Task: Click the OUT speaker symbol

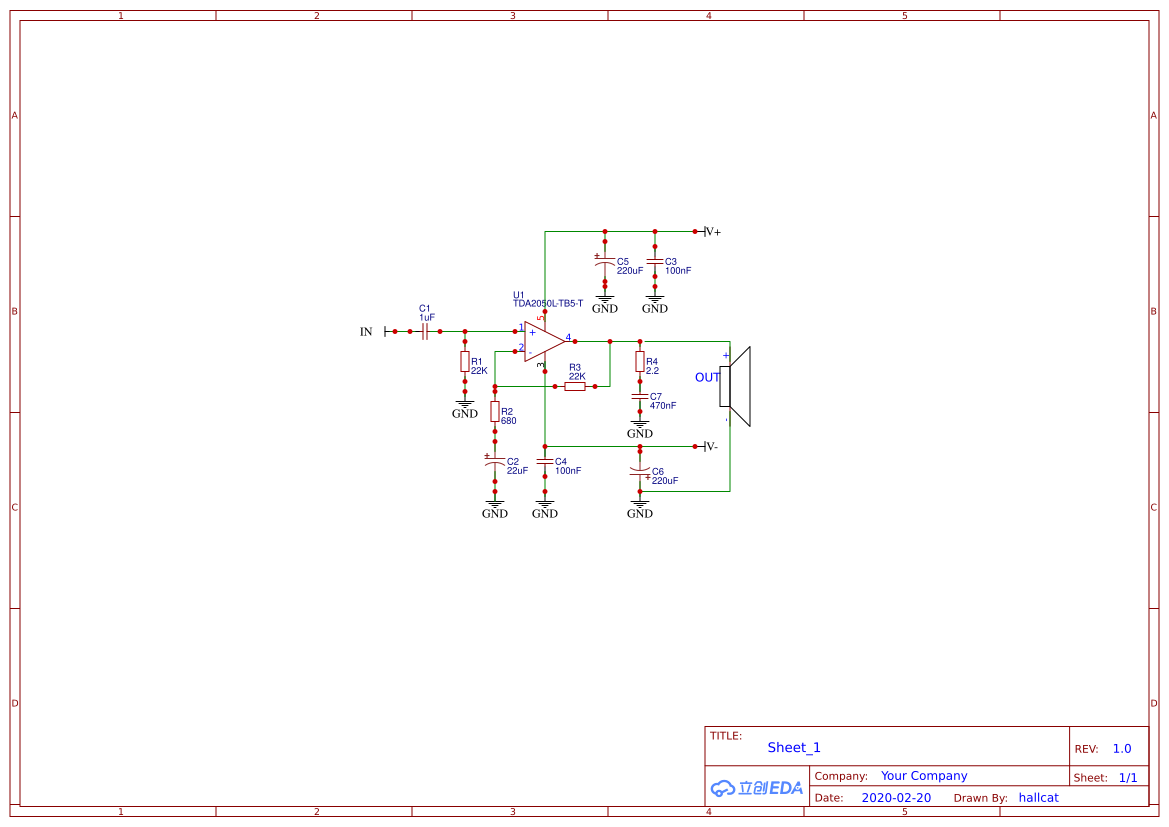Action: point(735,386)
